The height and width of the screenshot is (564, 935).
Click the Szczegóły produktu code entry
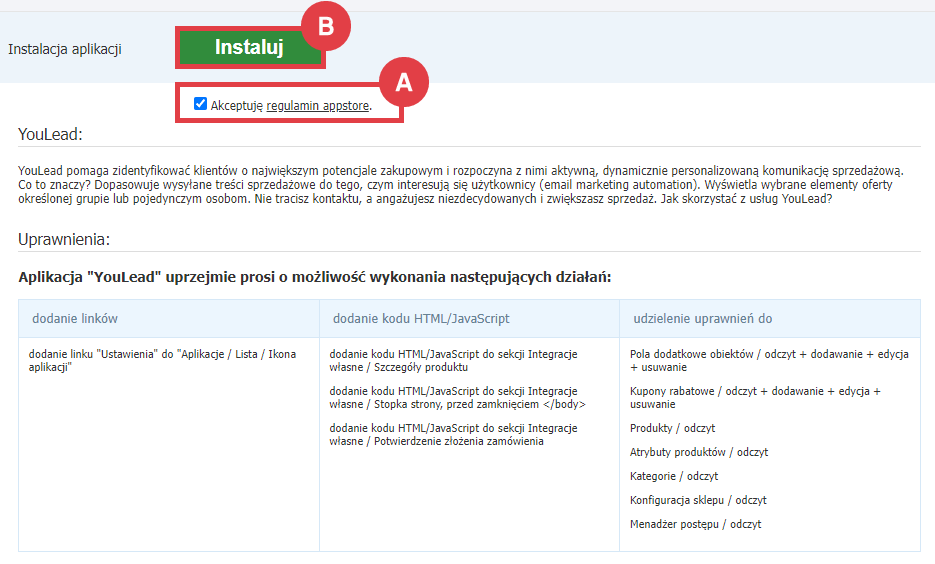click(452, 360)
